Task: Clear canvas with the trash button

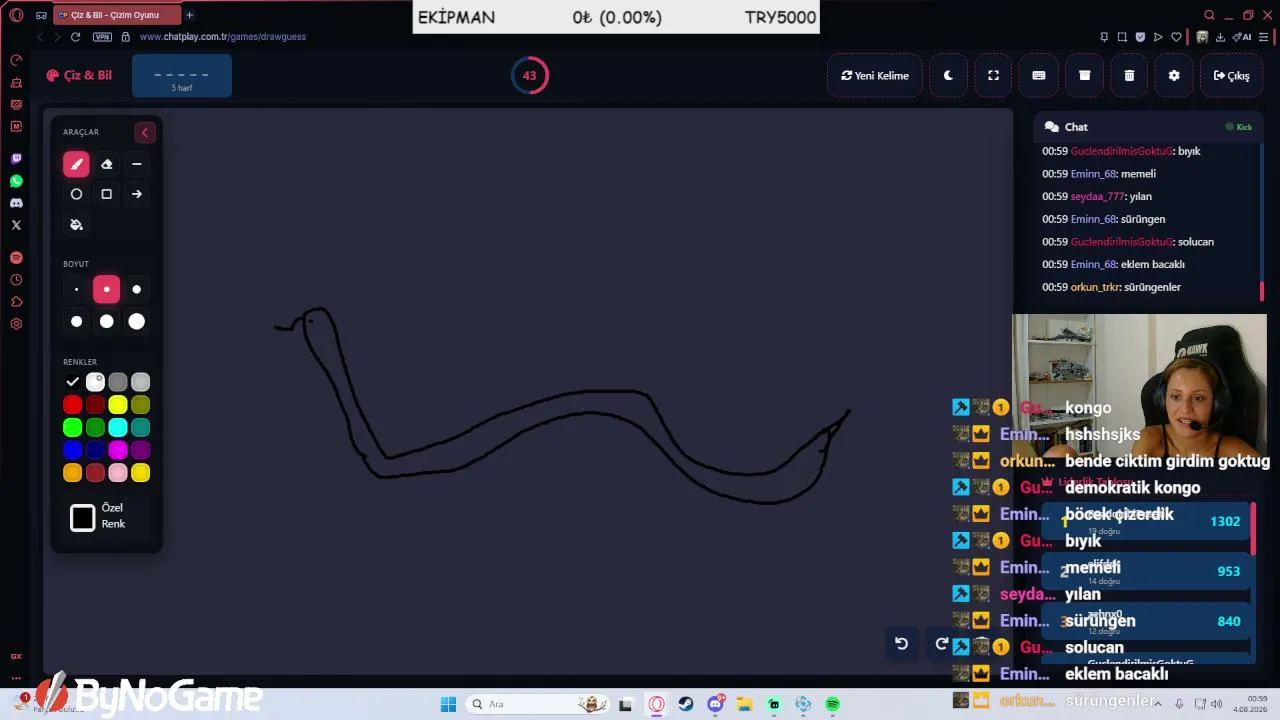Action: point(1129,76)
